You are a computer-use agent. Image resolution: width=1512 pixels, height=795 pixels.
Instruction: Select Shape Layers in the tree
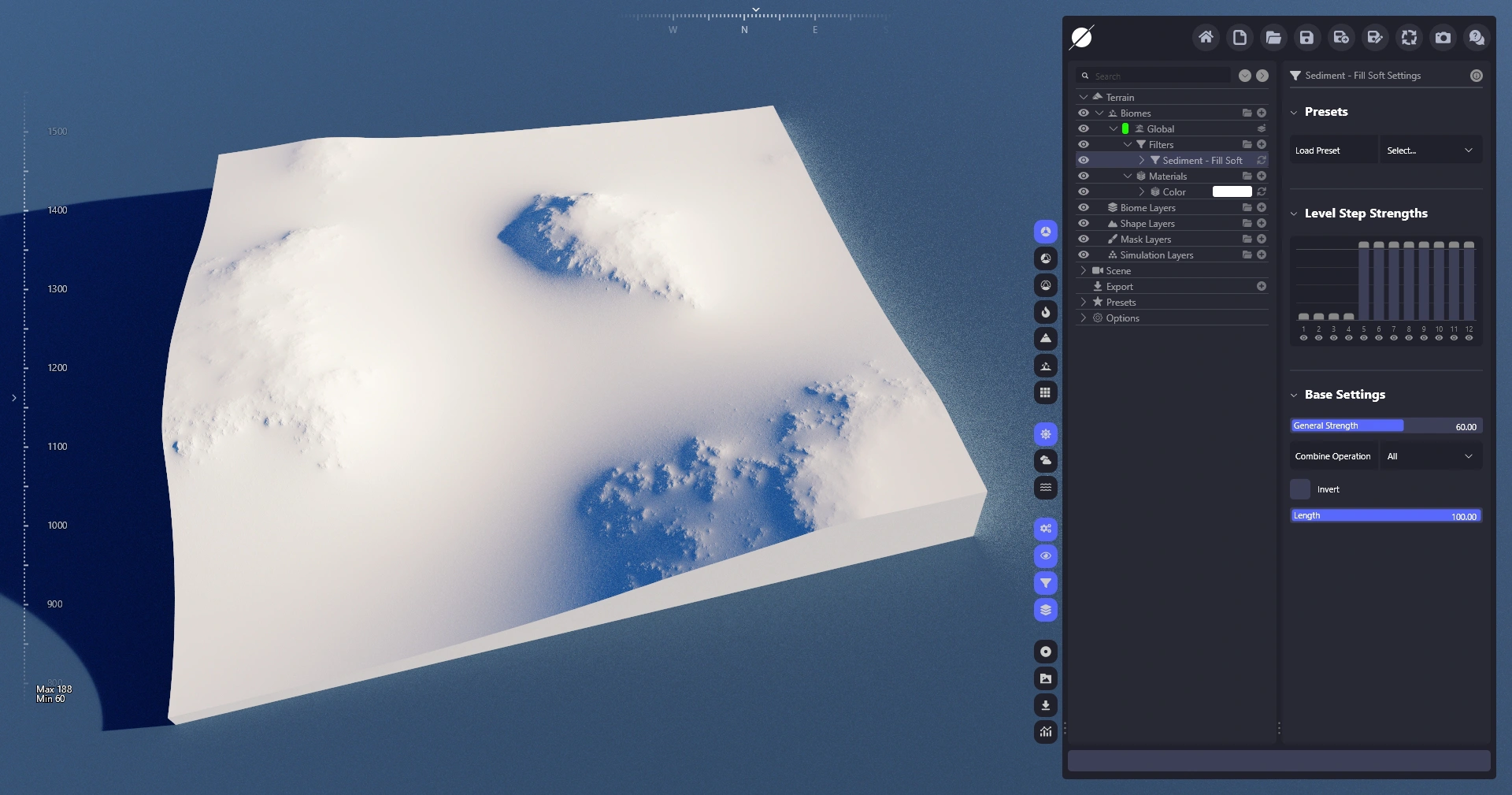[x=1147, y=224]
